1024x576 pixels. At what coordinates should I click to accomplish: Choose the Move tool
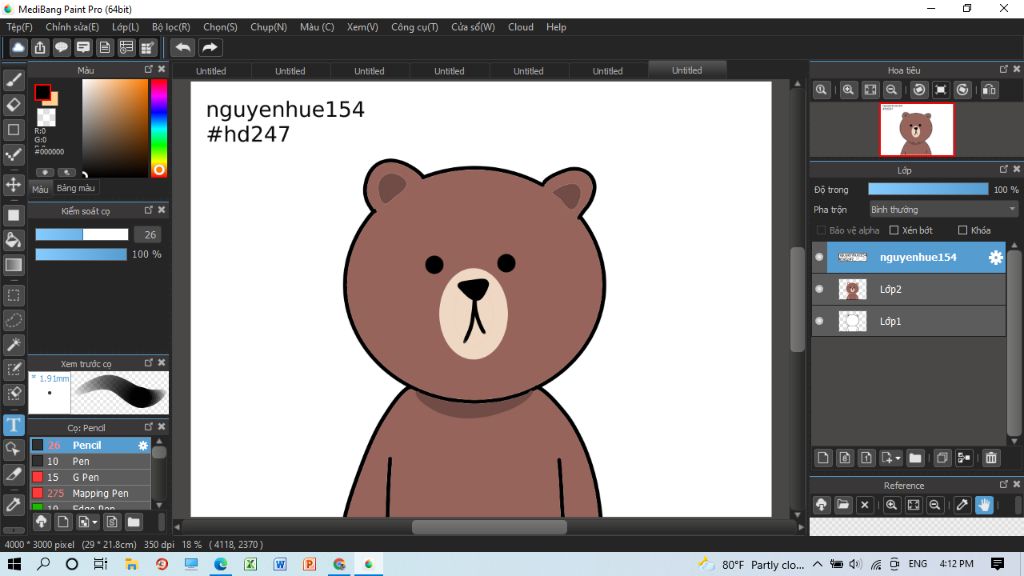[14, 185]
